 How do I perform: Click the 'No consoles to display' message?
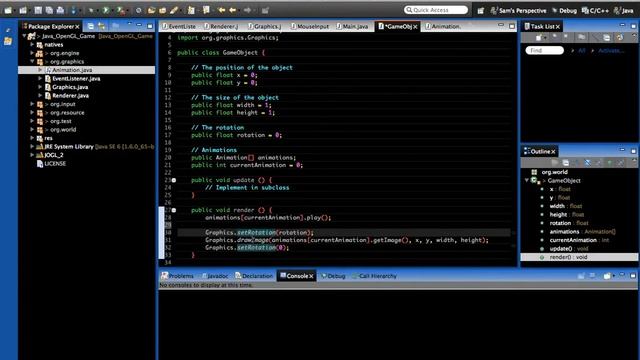[206, 285]
